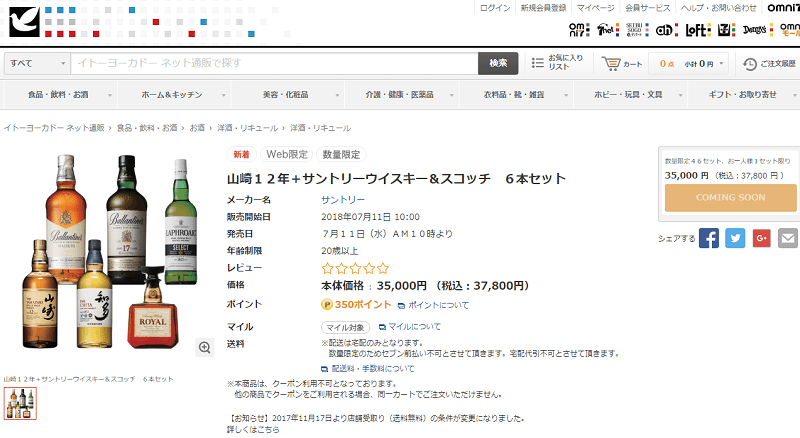Viewport: 800px width, 438px height.
Task: Share product on Twitter
Action: click(735, 238)
